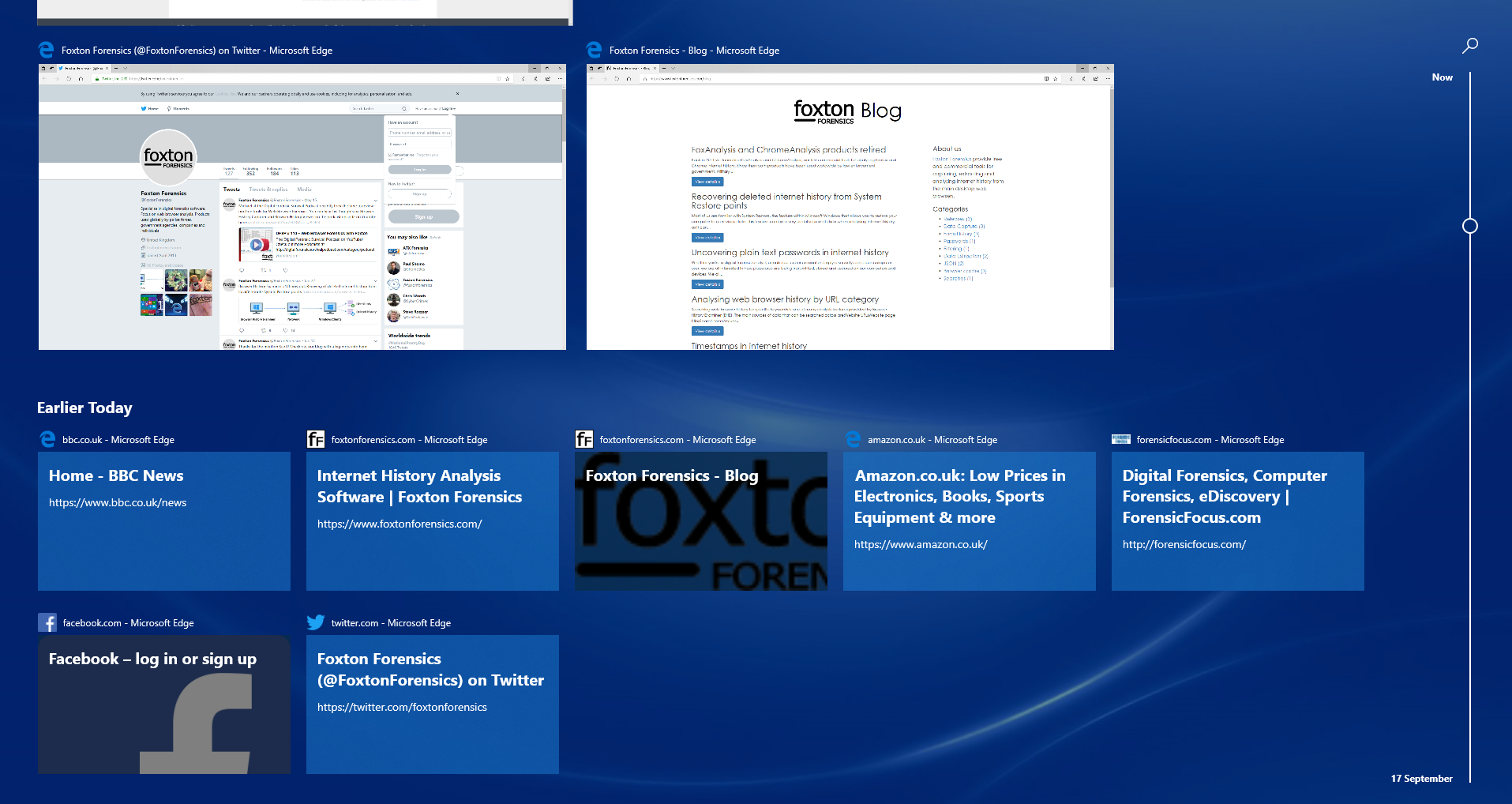Click the http://forensicfocus.com/ URL text
Screen dimensions: 1512x804
(x=1184, y=544)
